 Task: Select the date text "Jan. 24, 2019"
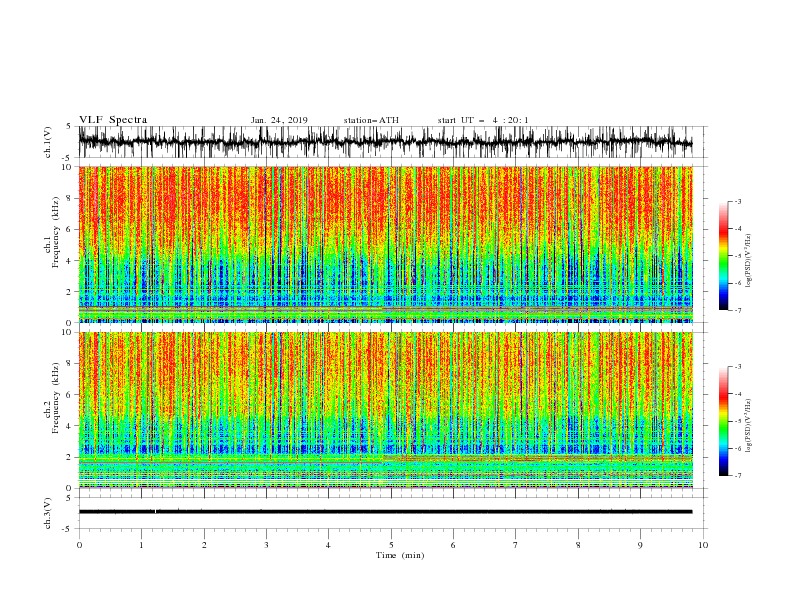[x=279, y=120]
